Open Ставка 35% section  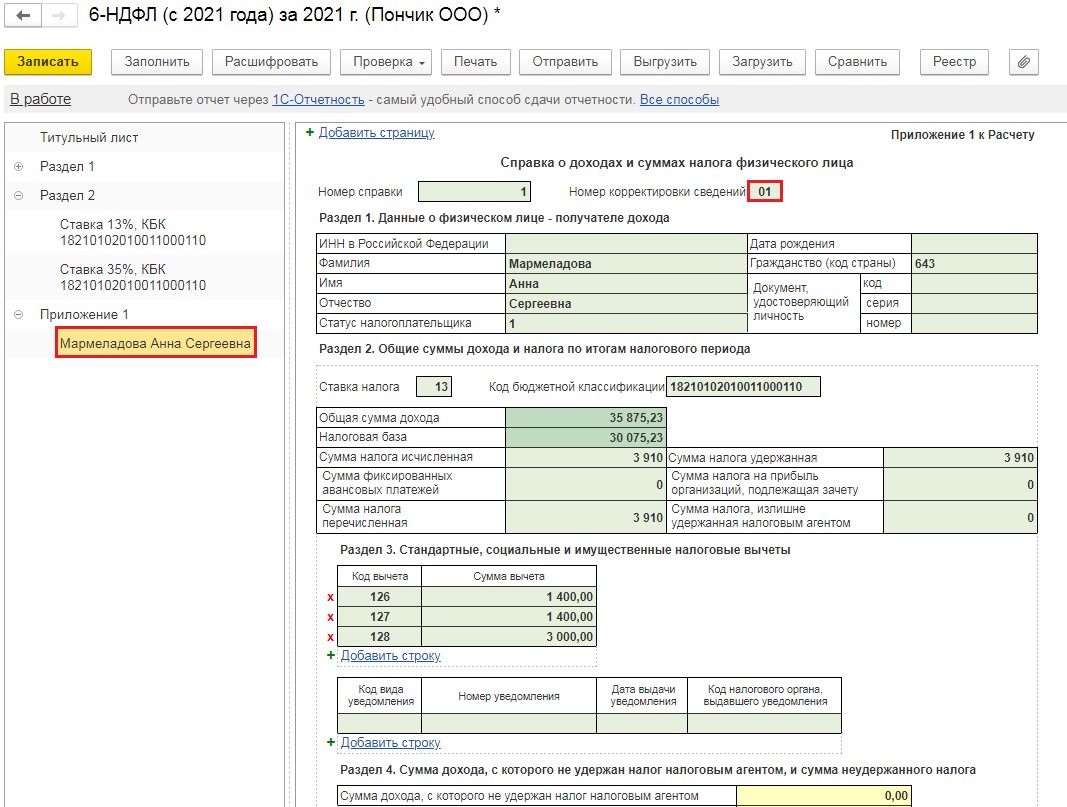133,278
